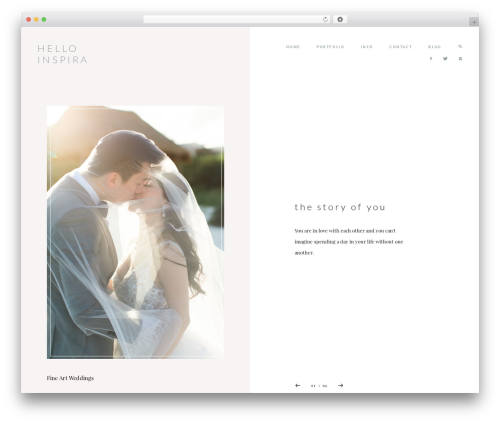The height and width of the screenshot is (423, 500).
Task: Click the Hello Inspira site logo
Action: click(x=62, y=54)
